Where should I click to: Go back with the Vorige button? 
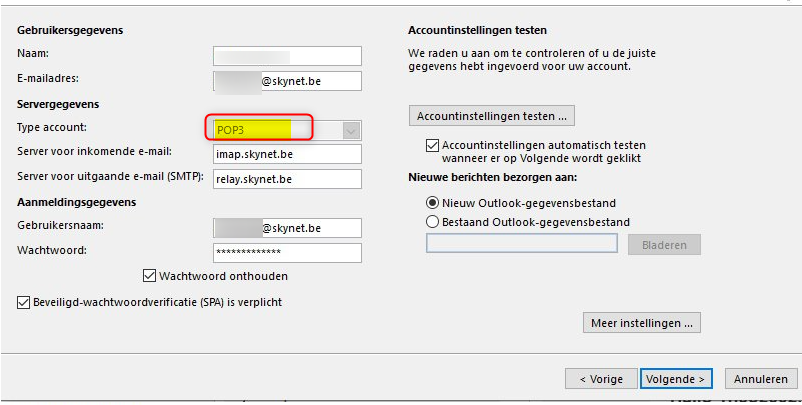click(600, 379)
